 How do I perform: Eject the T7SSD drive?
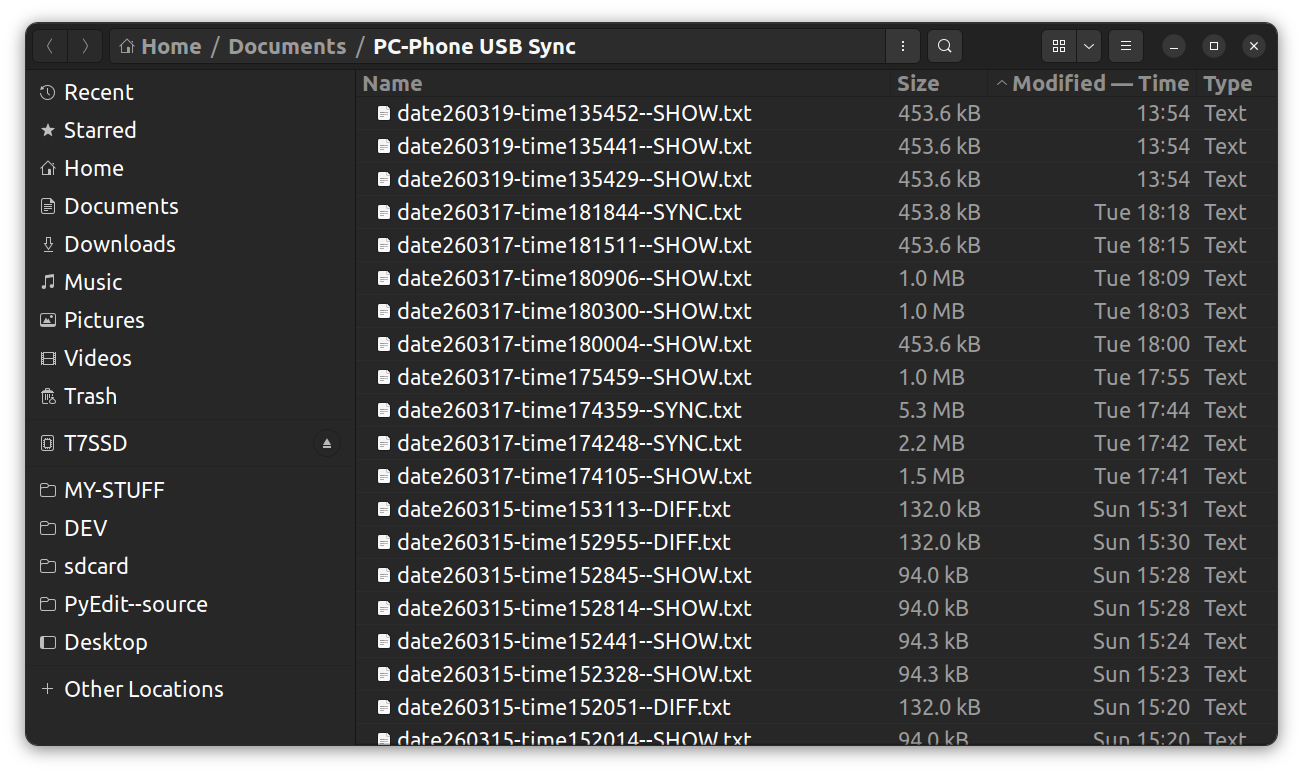pos(327,443)
